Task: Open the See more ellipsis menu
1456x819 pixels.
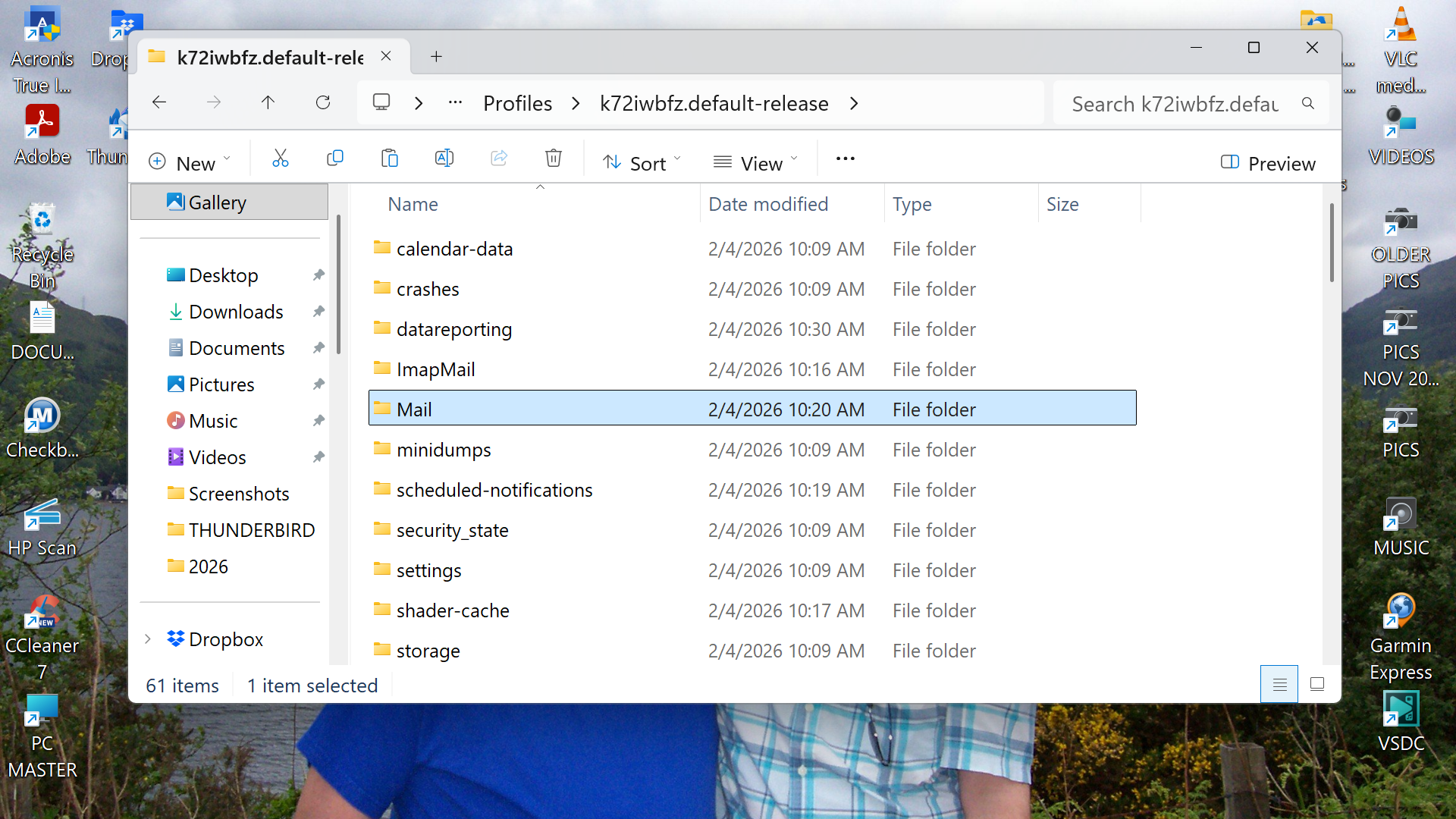Action: (845, 158)
